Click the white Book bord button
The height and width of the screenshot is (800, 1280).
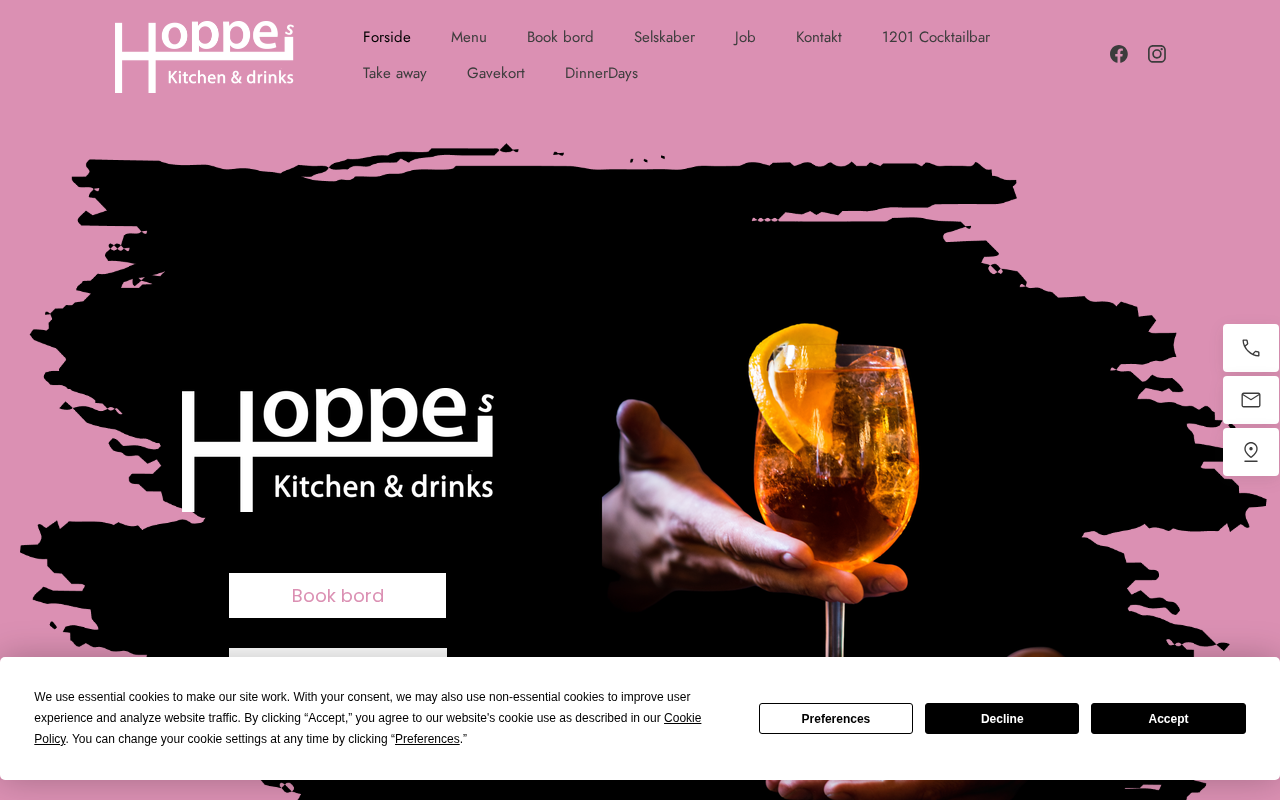click(x=337, y=595)
